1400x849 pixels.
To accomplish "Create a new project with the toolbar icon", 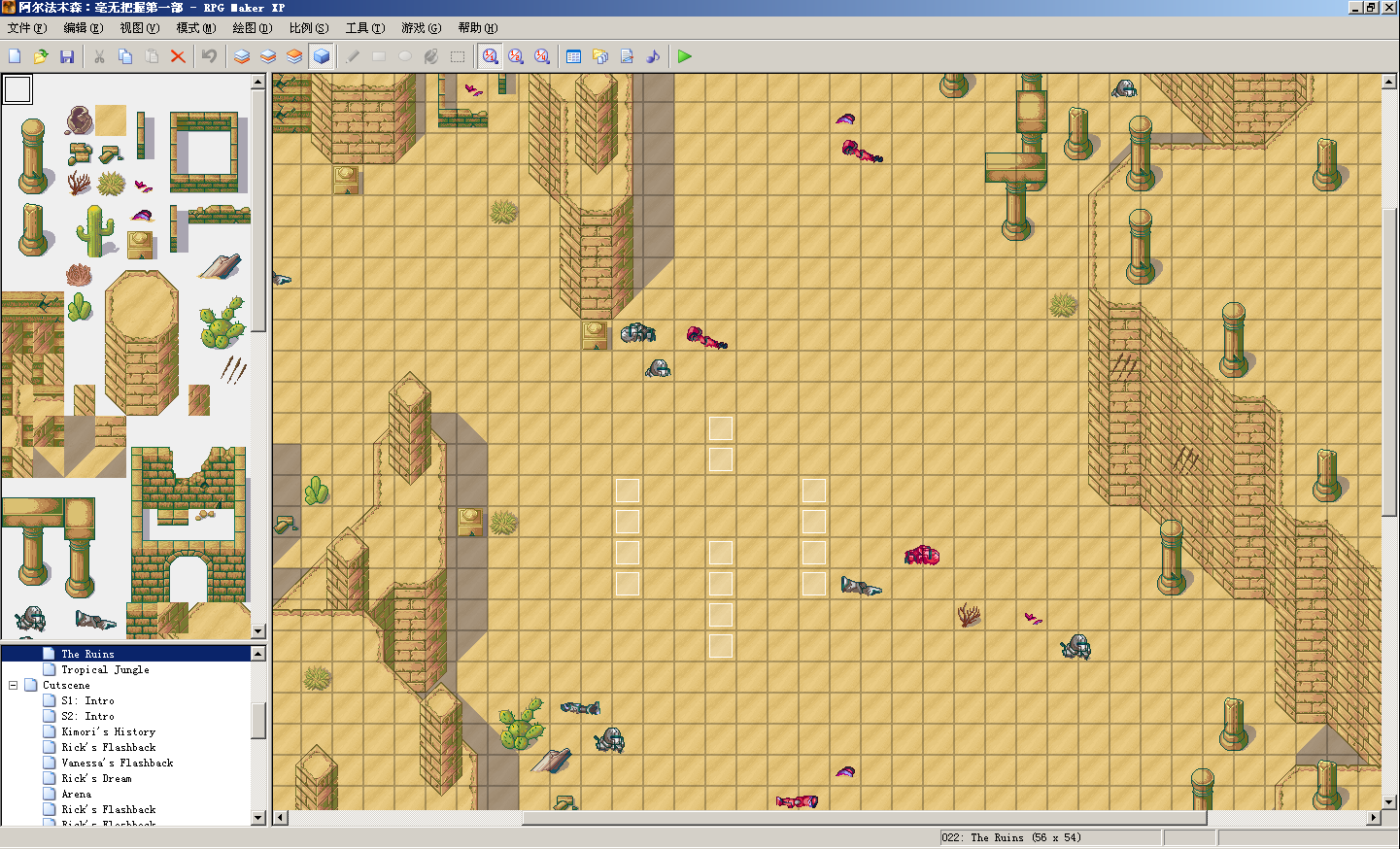I will click(15, 56).
